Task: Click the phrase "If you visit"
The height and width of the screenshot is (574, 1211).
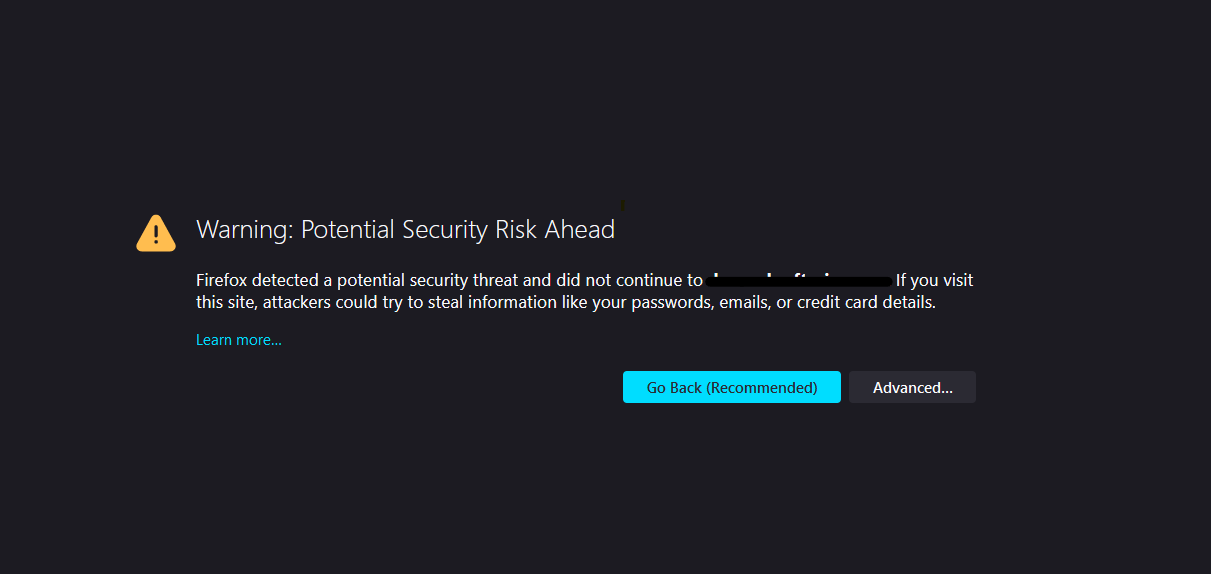Action: (934, 281)
